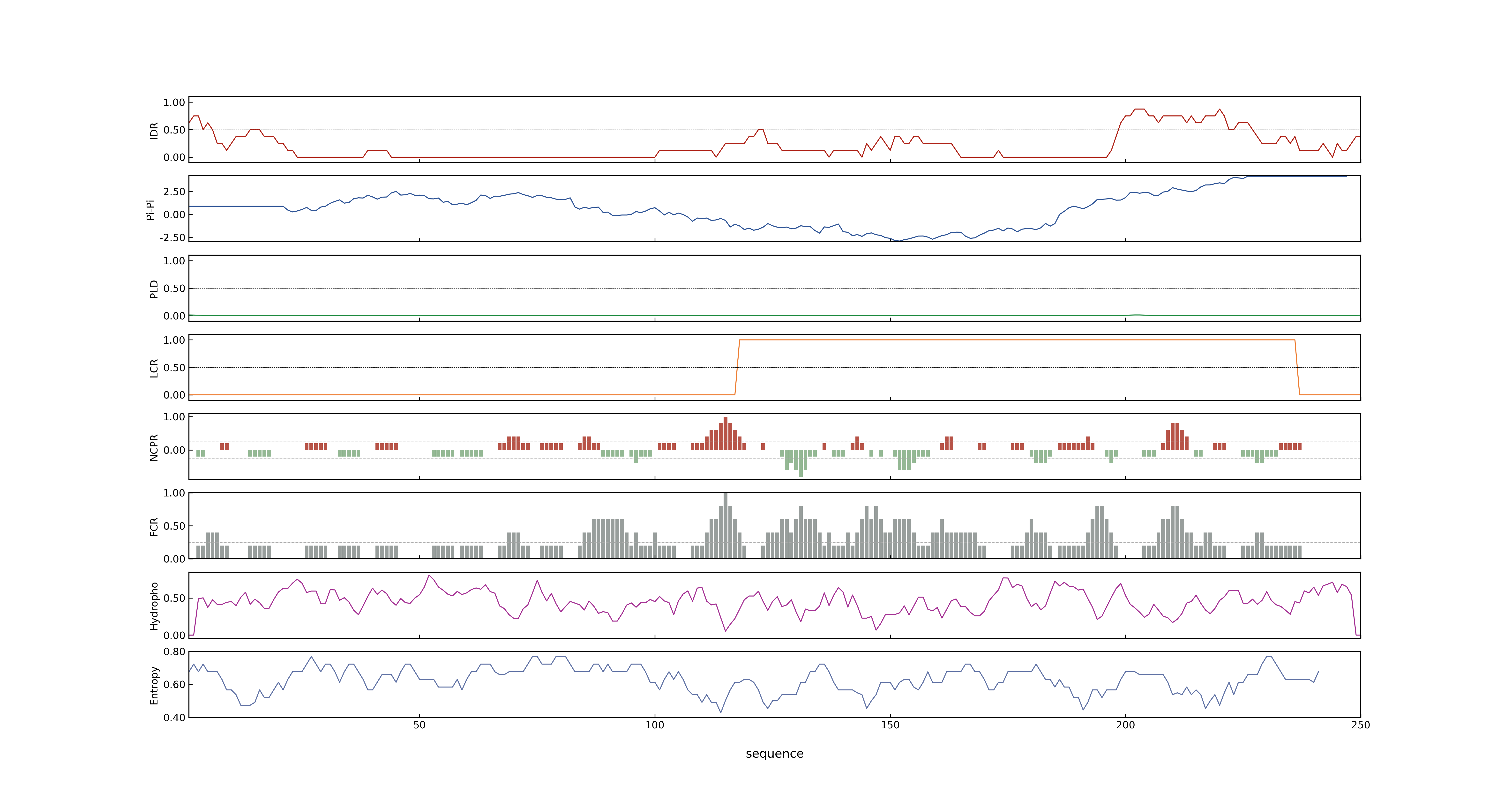Click the NCPR axis label
The width and height of the screenshot is (1512, 806).
click(x=154, y=448)
